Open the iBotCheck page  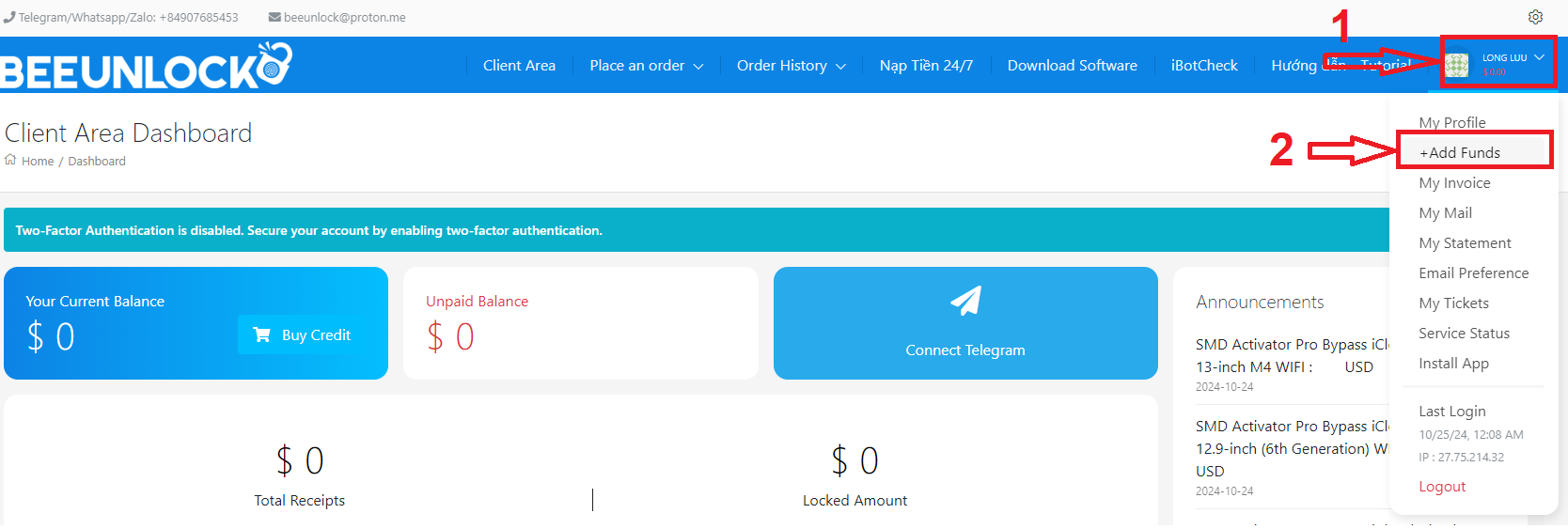[x=1204, y=66]
